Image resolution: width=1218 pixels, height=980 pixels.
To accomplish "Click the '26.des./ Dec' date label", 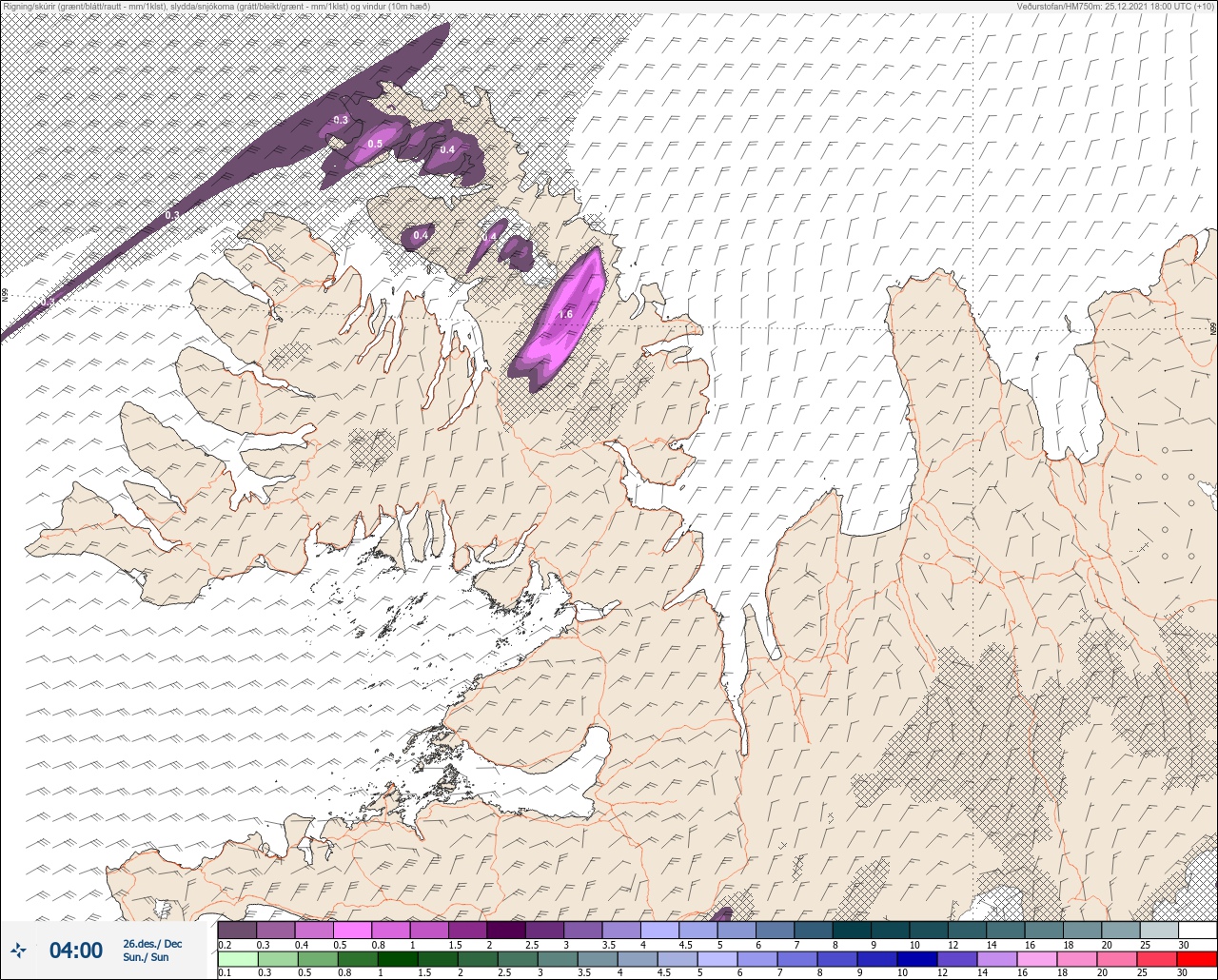I will coord(152,944).
